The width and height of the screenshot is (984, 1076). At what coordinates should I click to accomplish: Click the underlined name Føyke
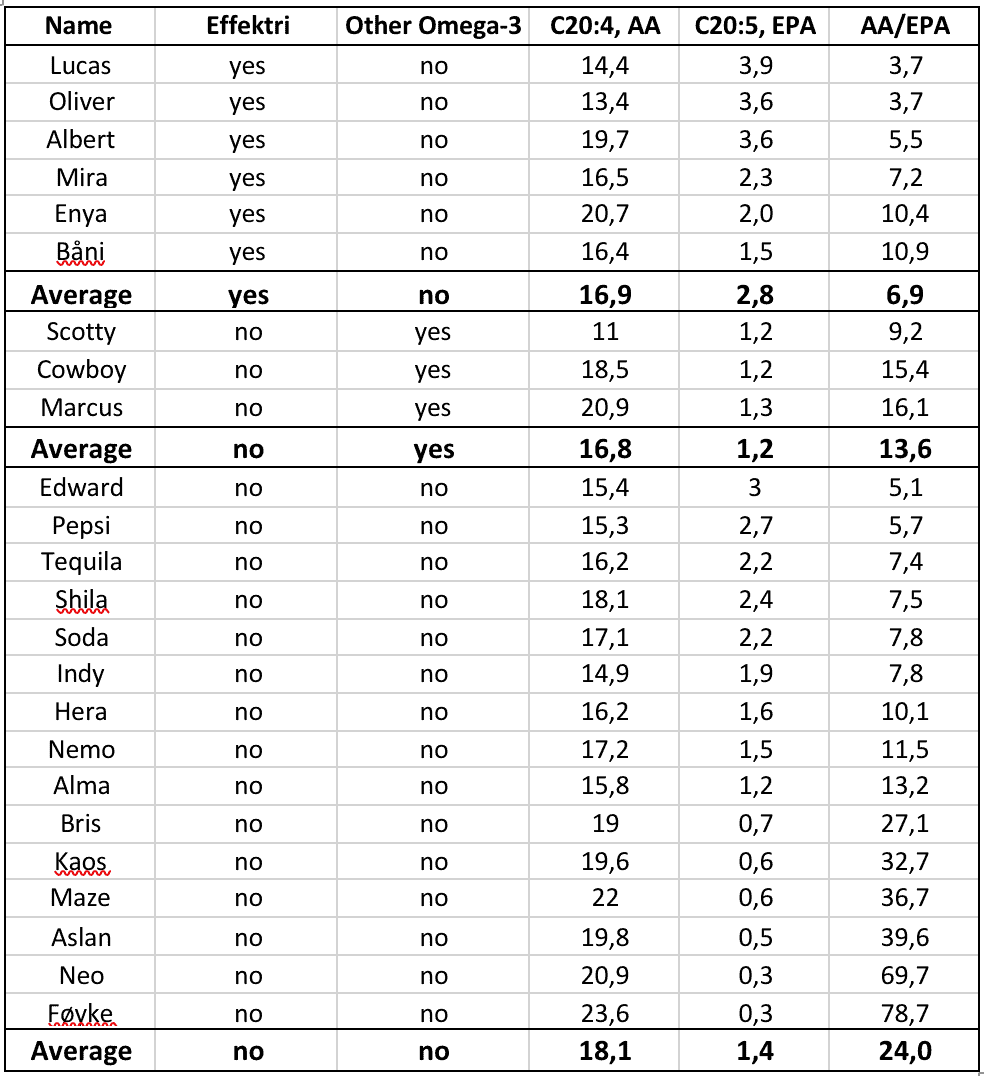81,1014
